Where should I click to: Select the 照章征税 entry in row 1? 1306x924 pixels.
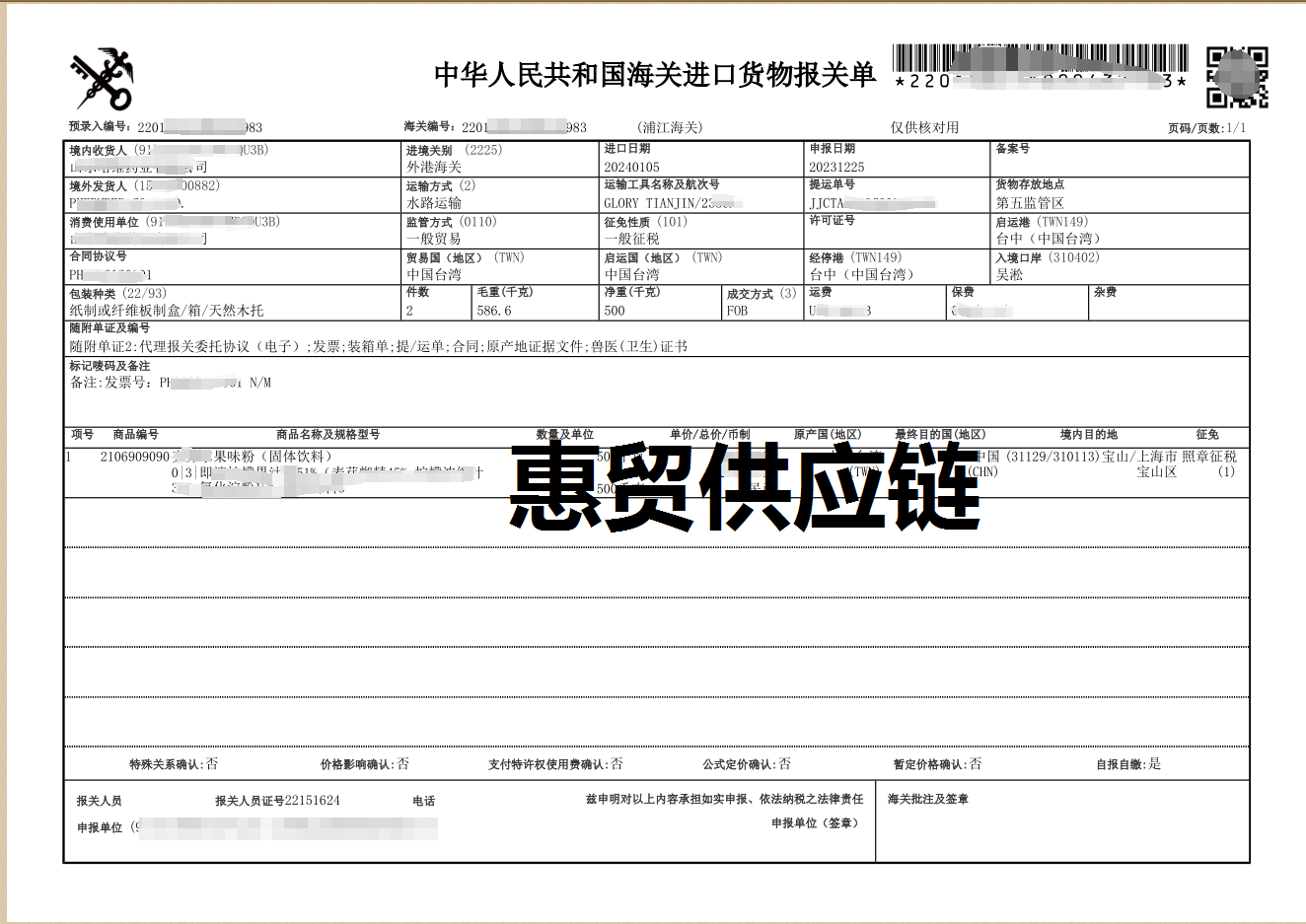point(1209,457)
